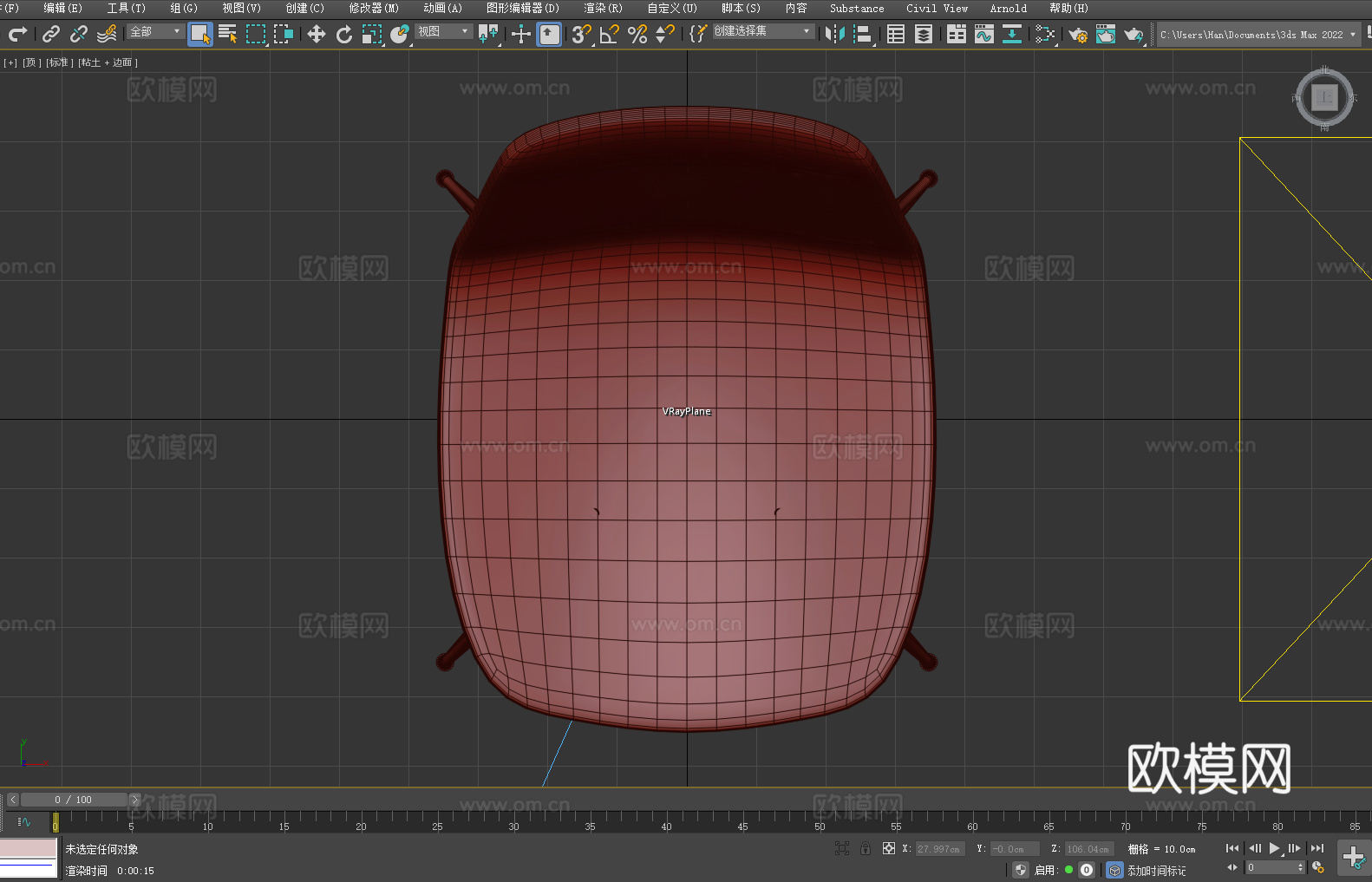Click the Mirror tool icon

click(x=835, y=34)
